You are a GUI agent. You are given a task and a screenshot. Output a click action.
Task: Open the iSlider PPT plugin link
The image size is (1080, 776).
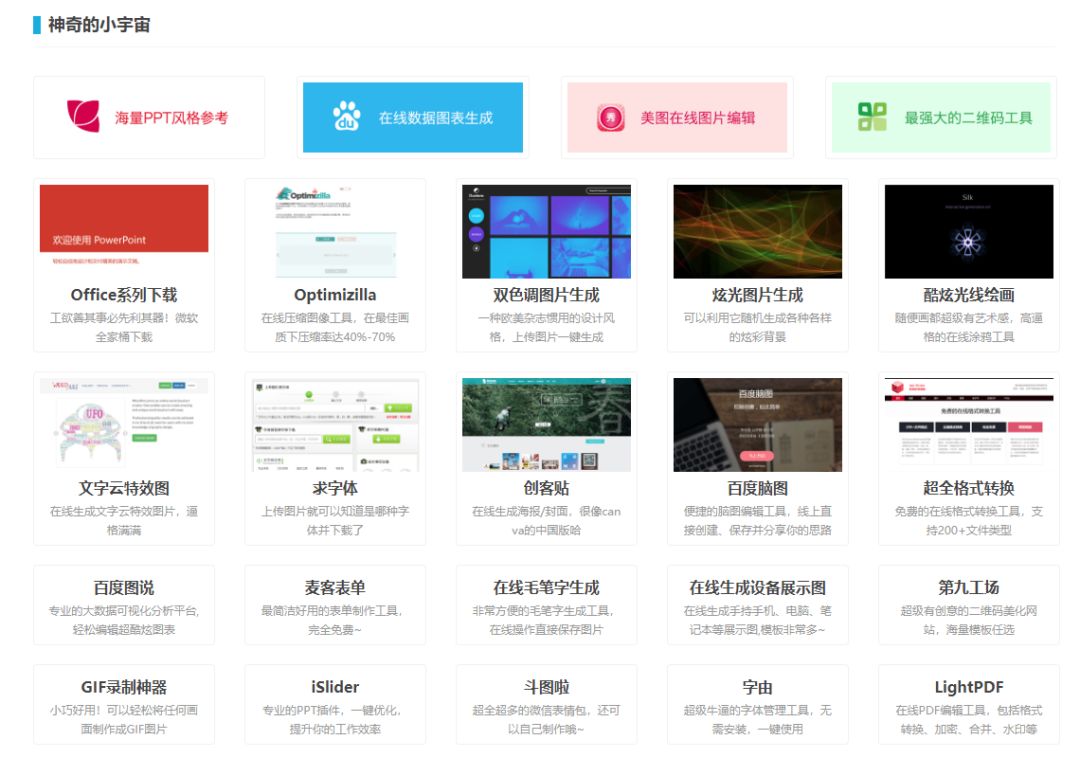tap(335, 687)
